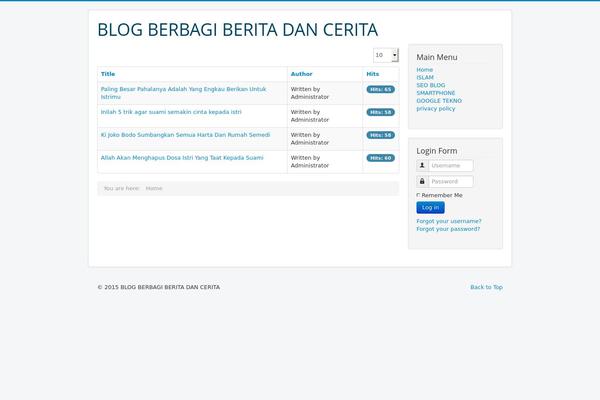Sort articles by Hits column header
This screenshot has width=600, height=400.
pyautogui.click(x=372, y=74)
